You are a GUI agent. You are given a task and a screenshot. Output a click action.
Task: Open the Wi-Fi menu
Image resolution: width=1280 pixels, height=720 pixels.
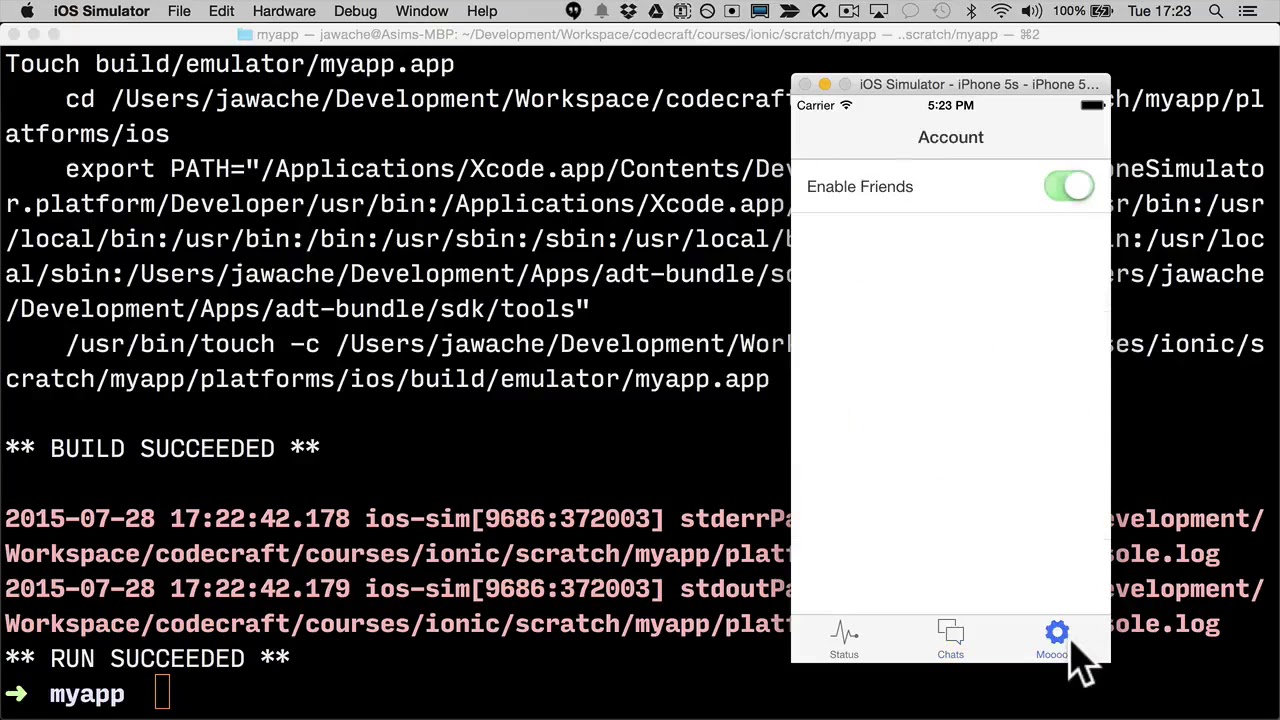(x=1001, y=11)
